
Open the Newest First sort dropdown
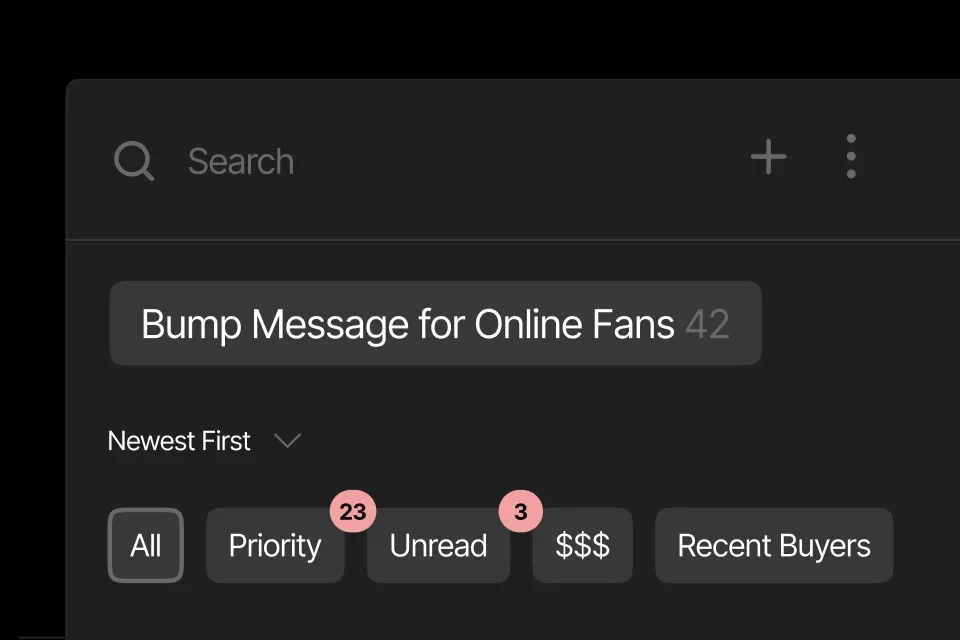[204, 441]
